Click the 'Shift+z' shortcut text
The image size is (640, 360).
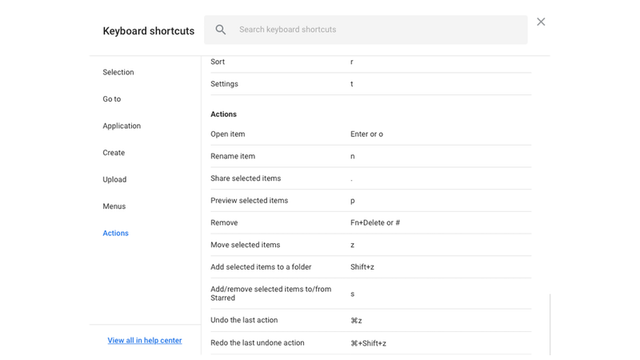click(x=362, y=267)
